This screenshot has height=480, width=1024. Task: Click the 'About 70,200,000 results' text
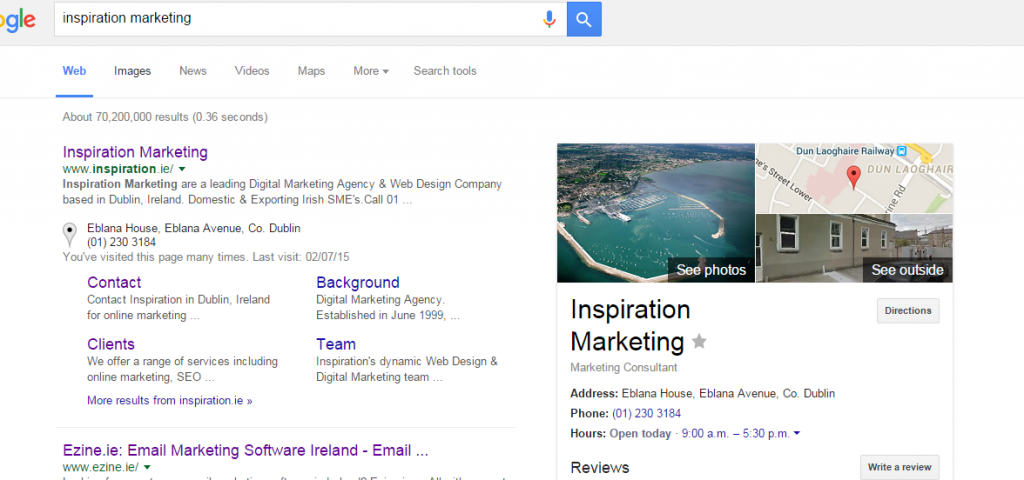(x=125, y=118)
